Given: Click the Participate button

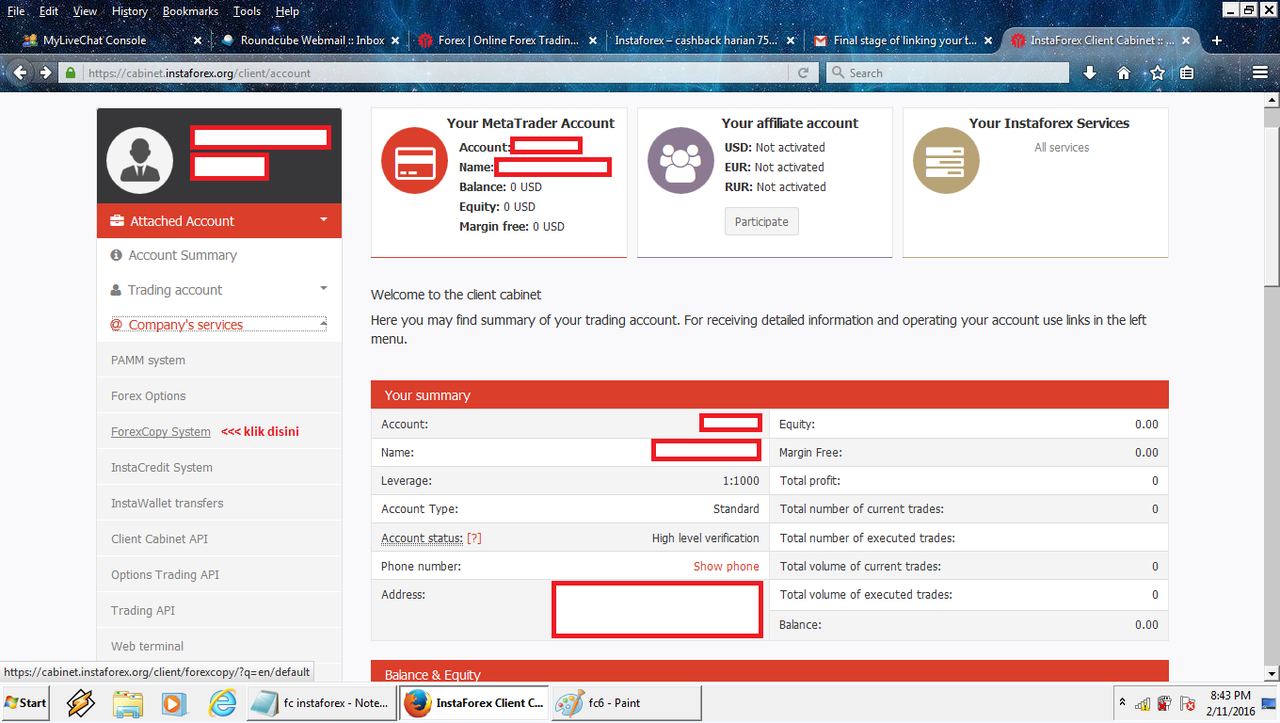Looking at the screenshot, I should point(761,221).
